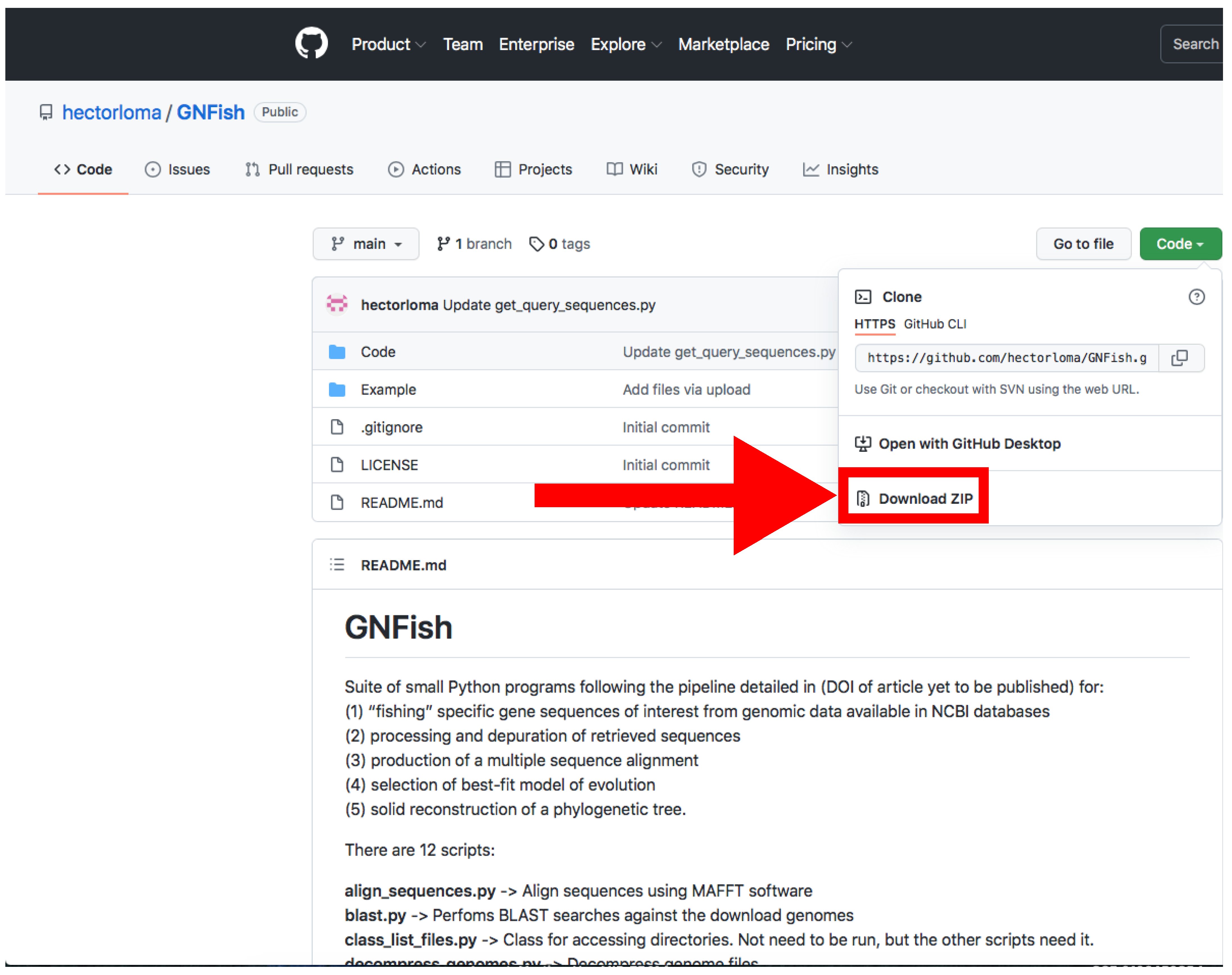Click the HTTPS clone URL field
The width and height of the screenshot is (1232, 975).
click(1006, 358)
